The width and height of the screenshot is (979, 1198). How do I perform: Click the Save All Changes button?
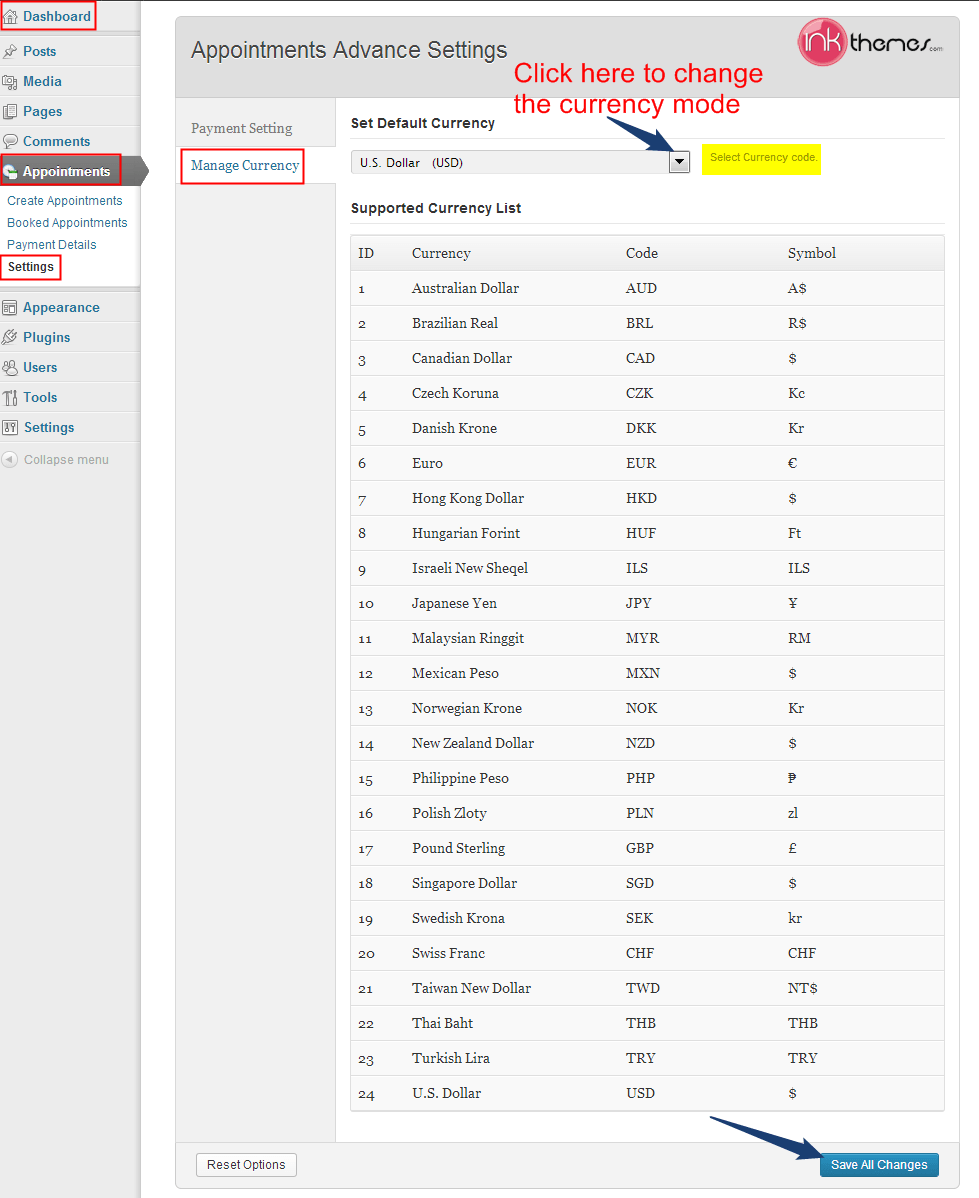(879, 1165)
